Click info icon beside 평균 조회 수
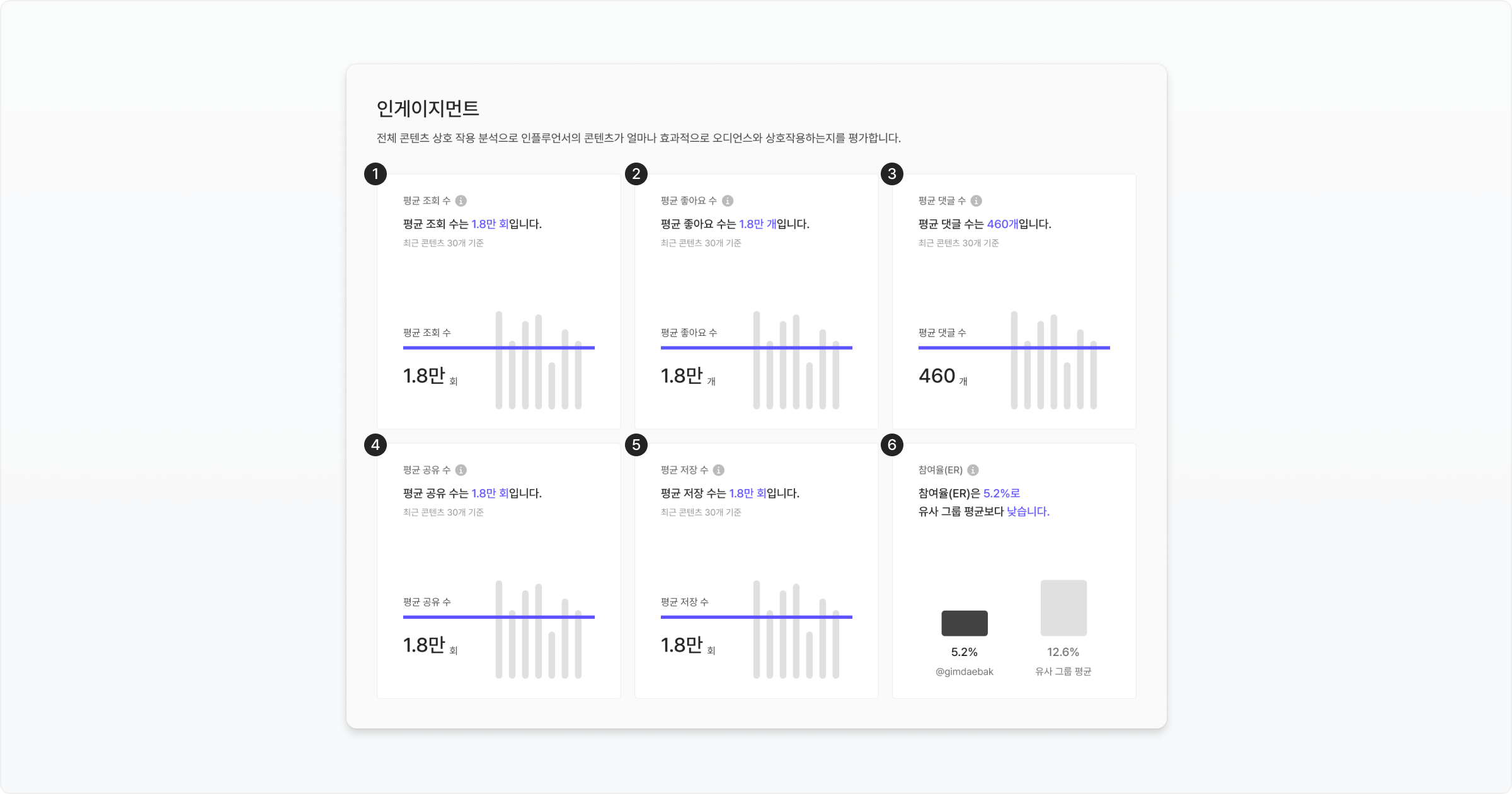 pos(461,201)
